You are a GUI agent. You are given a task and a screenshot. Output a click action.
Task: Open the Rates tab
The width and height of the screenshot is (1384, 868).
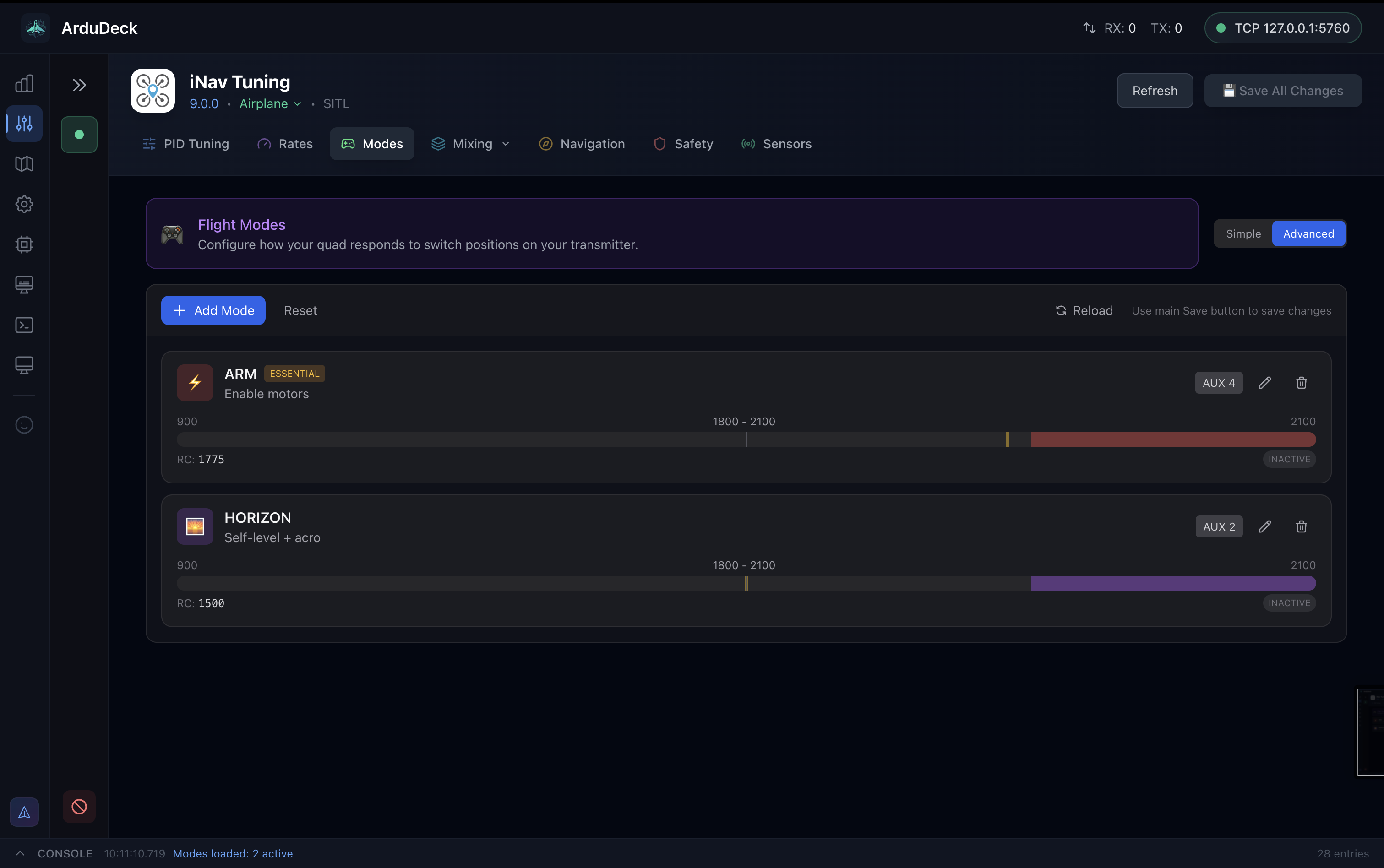[285, 143]
